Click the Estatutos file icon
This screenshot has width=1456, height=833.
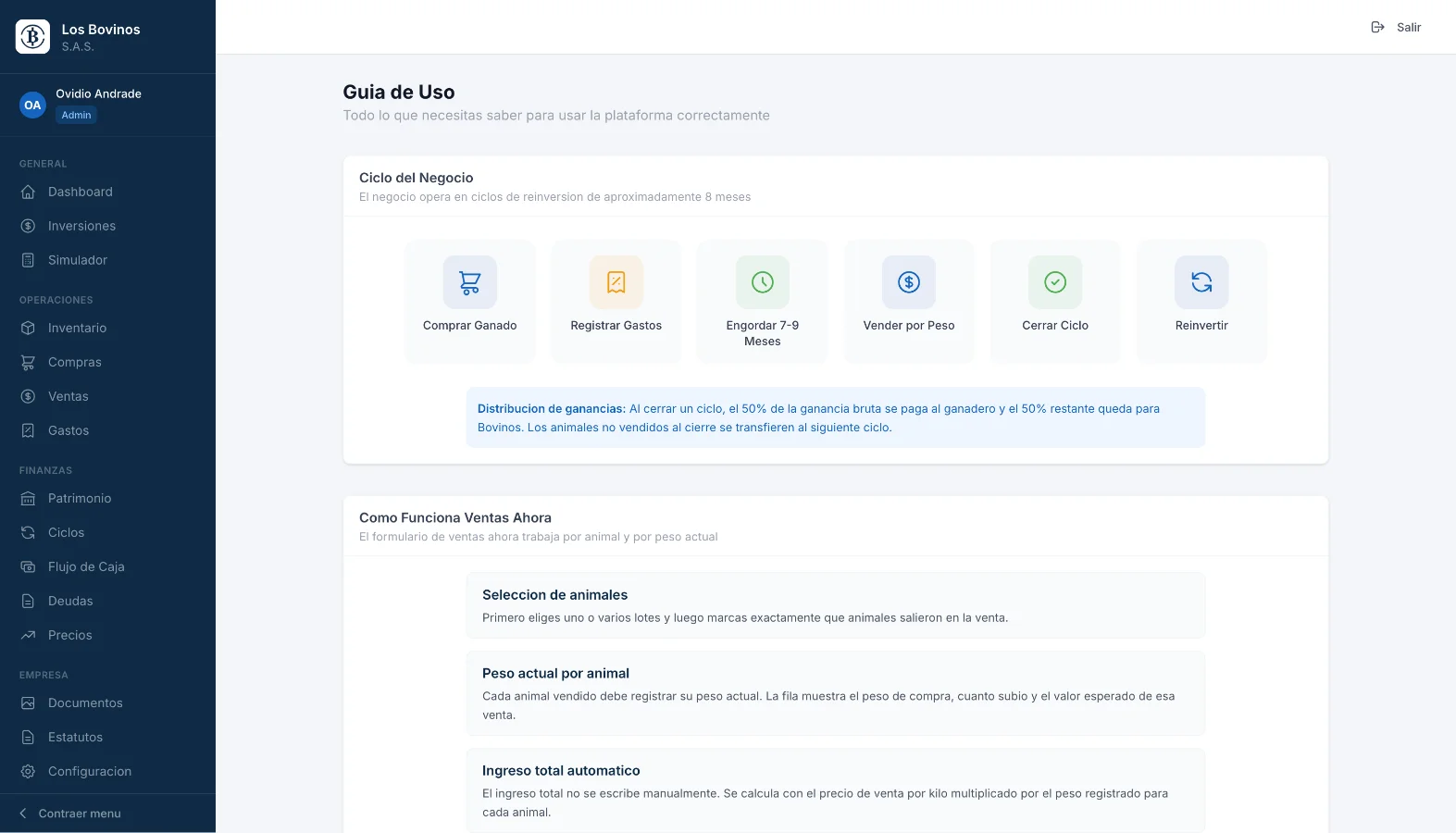(x=28, y=737)
